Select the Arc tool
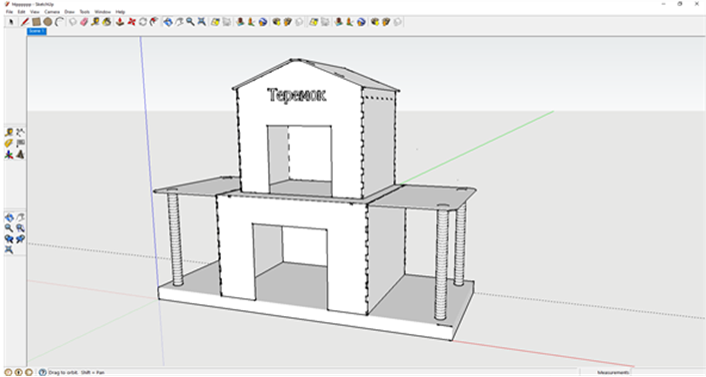This screenshot has width=706, height=377. [x=59, y=22]
